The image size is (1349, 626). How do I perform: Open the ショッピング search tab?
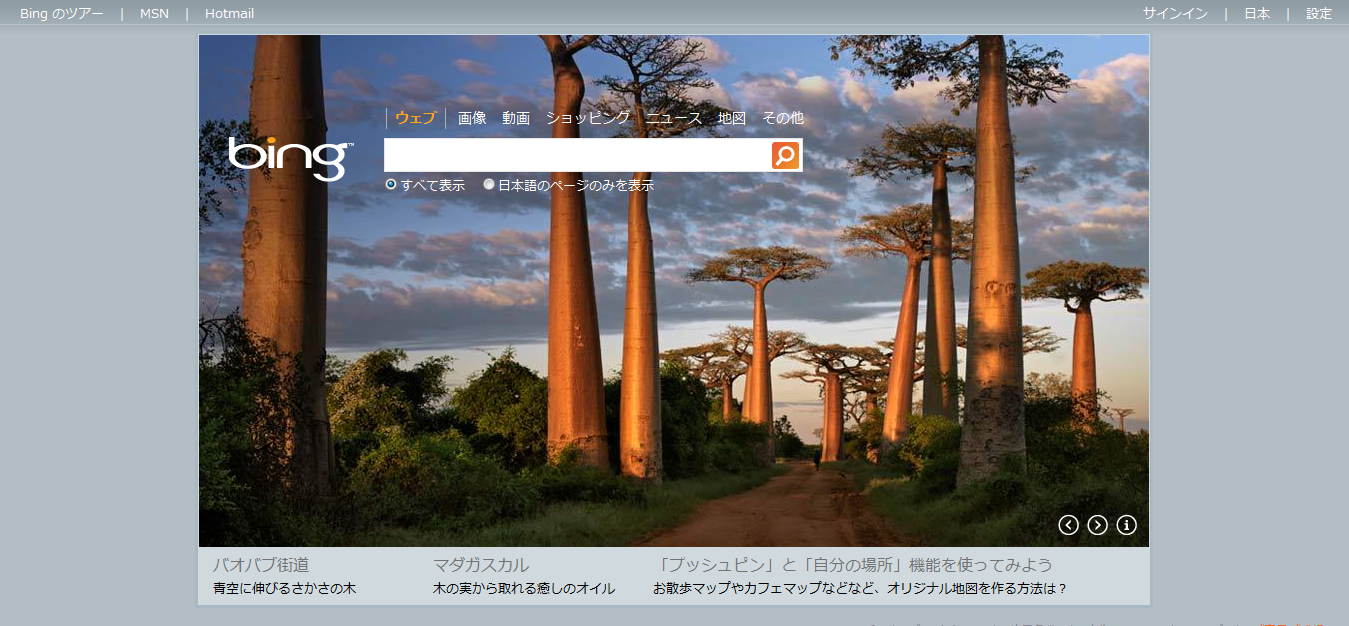587,118
